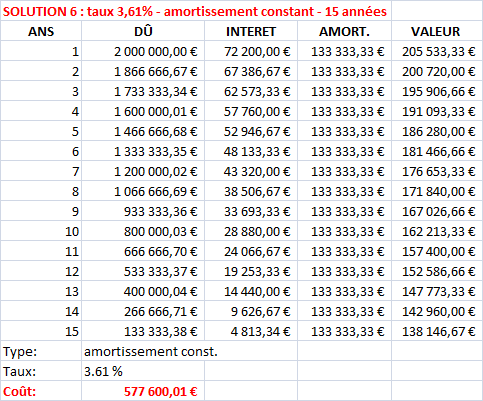This screenshot has width=483, height=401.
Task: Click the 4 813,34 € interest cell
Action: point(251,331)
